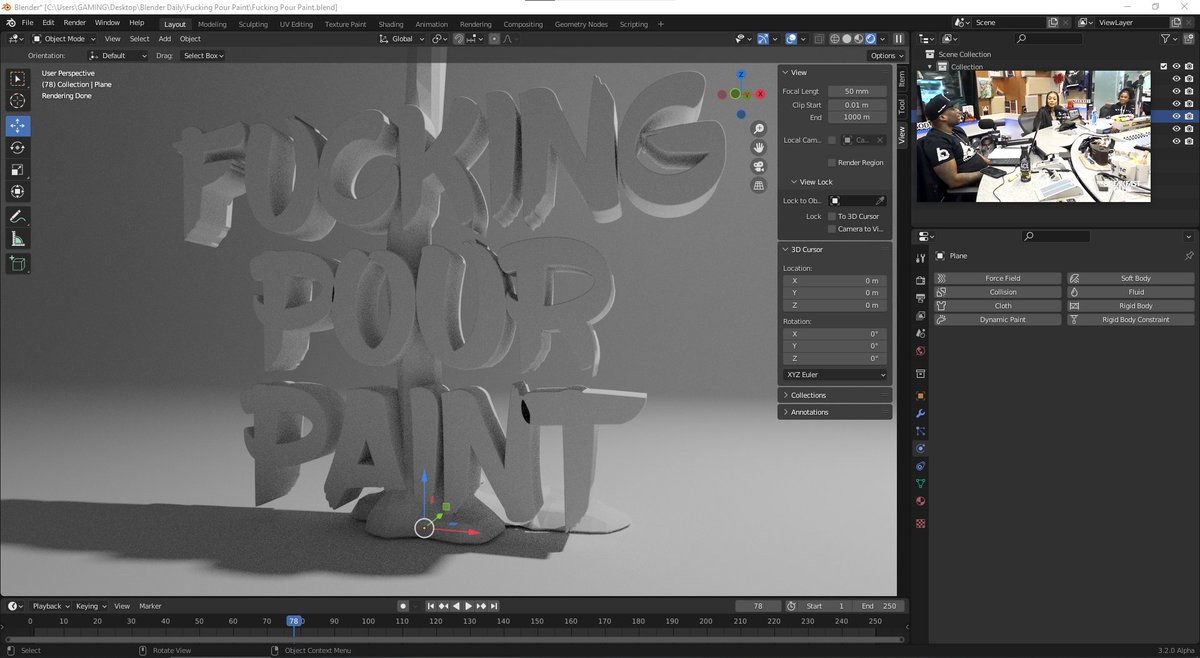This screenshot has height=658, width=1200.
Task: Open the Object Data properties tab (green triangle)
Action: coord(921,484)
